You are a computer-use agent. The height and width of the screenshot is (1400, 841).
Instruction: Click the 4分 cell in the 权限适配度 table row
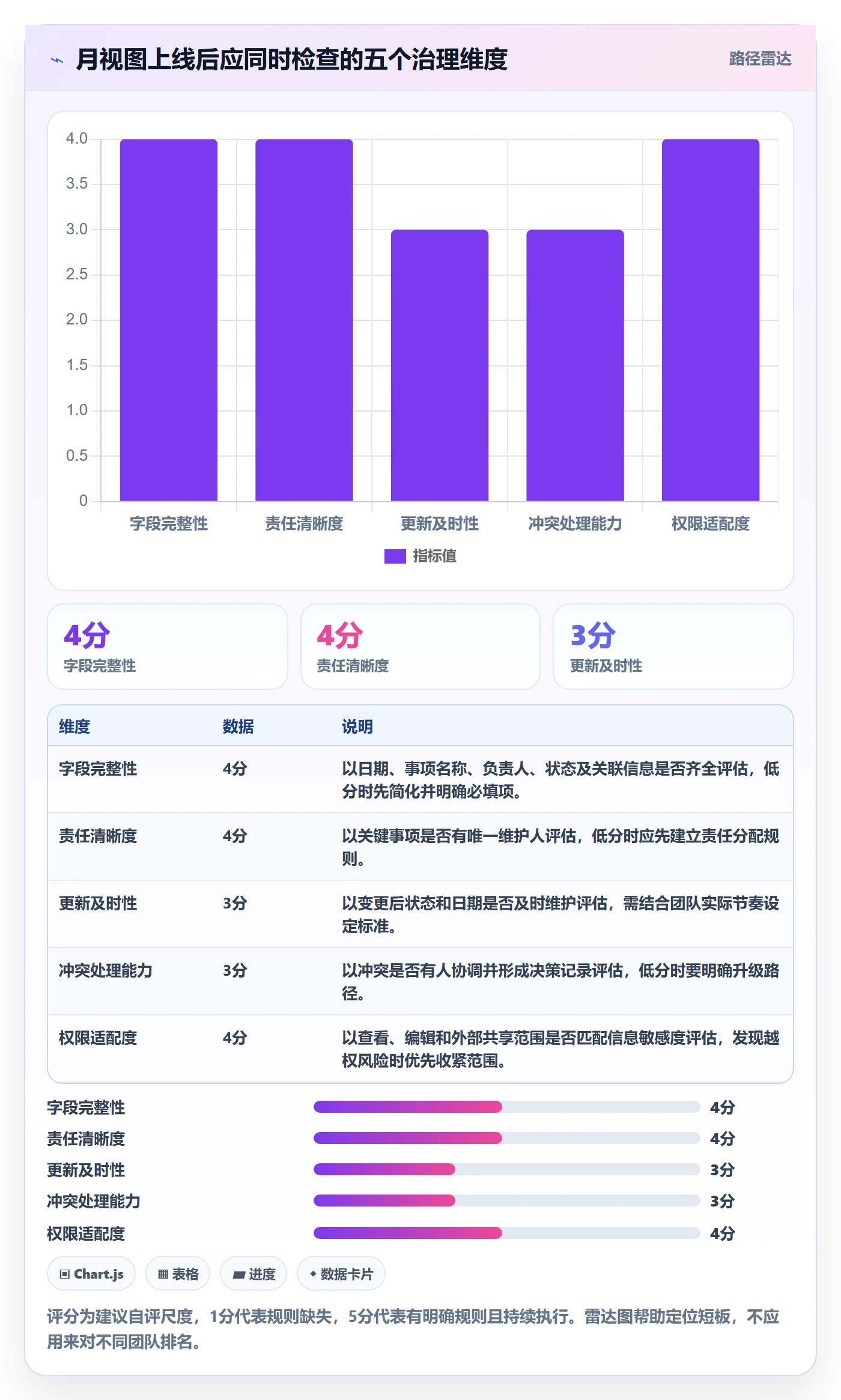[x=235, y=1038]
